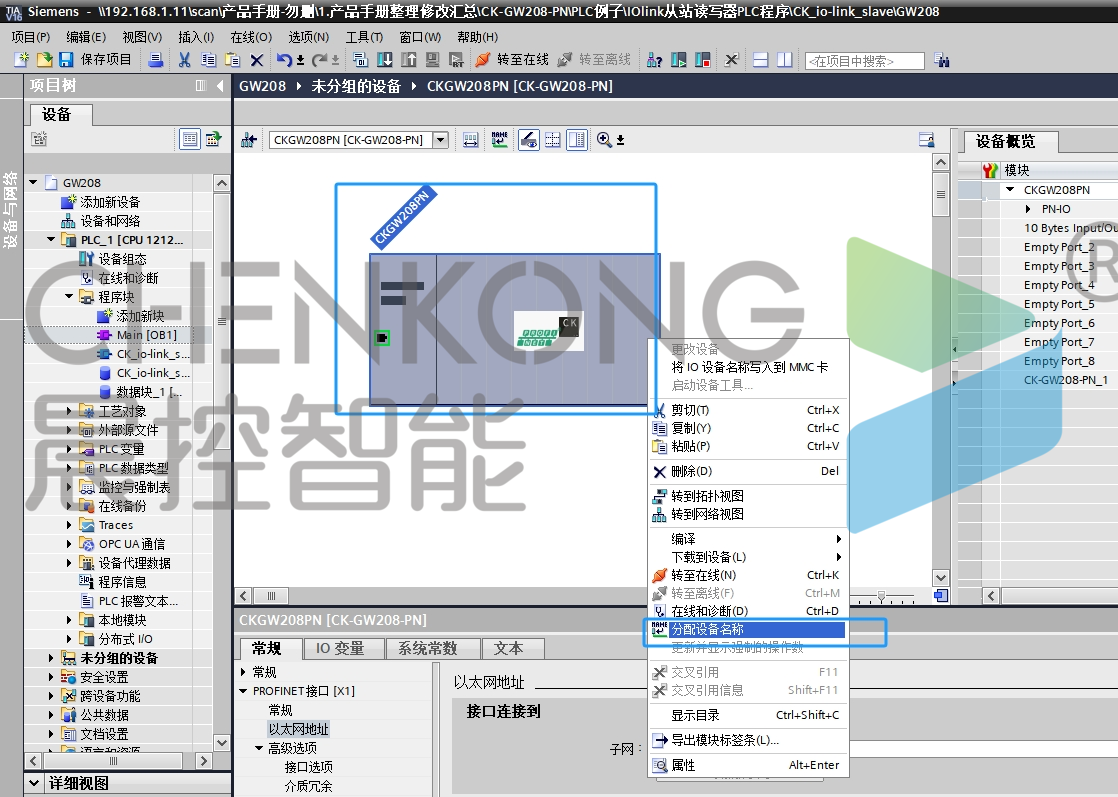The width and height of the screenshot is (1118, 797).
Task: Open the CKGW208PN device selector dropdown
Action: pyautogui.click(x=440, y=140)
